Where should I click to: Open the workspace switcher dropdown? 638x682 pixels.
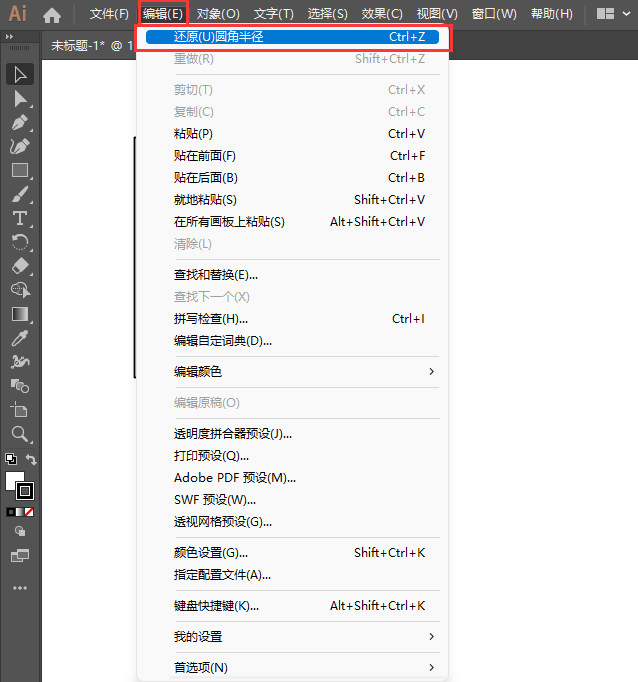[614, 14]
